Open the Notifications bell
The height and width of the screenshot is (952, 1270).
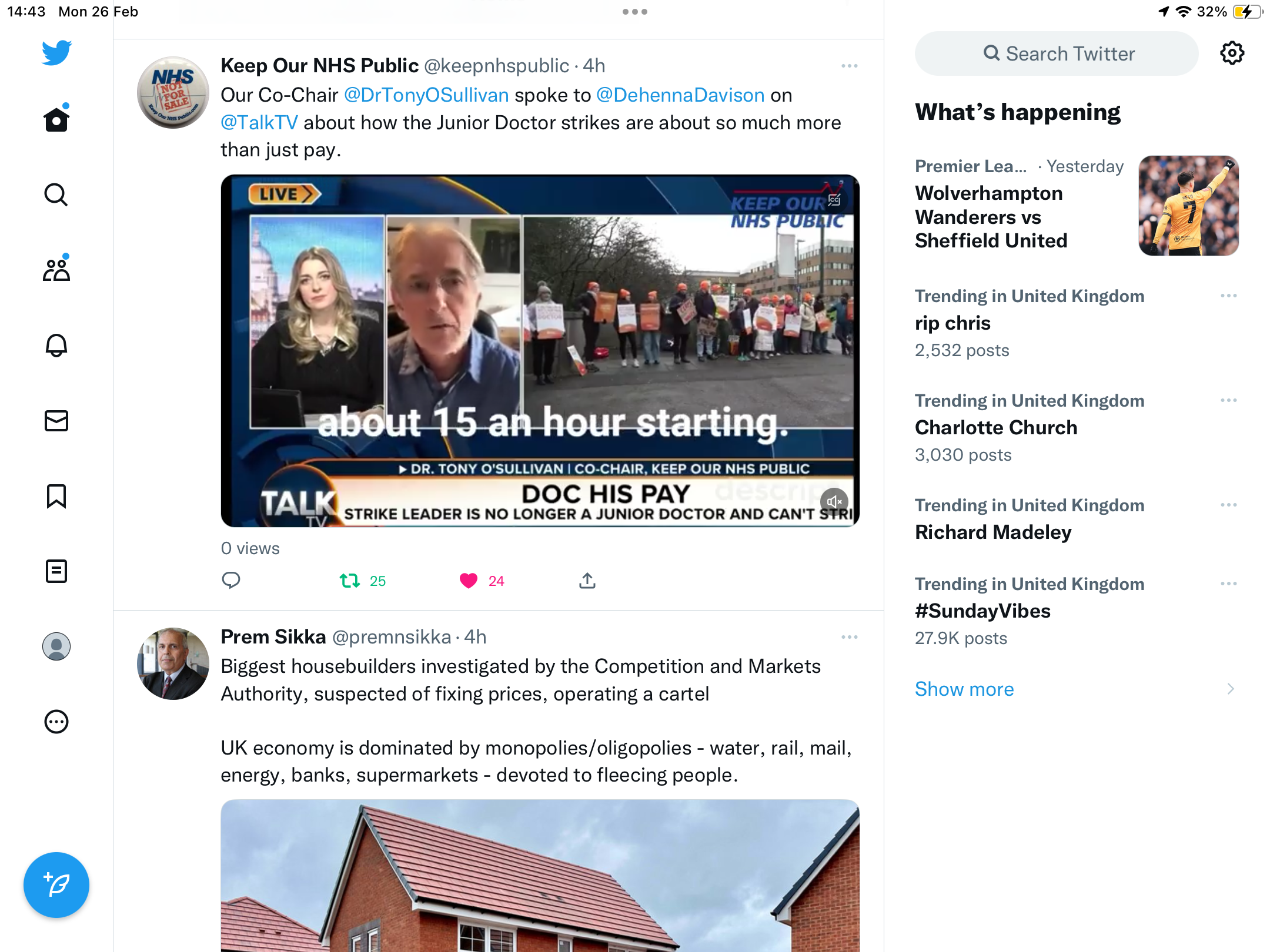click(56, 346)
